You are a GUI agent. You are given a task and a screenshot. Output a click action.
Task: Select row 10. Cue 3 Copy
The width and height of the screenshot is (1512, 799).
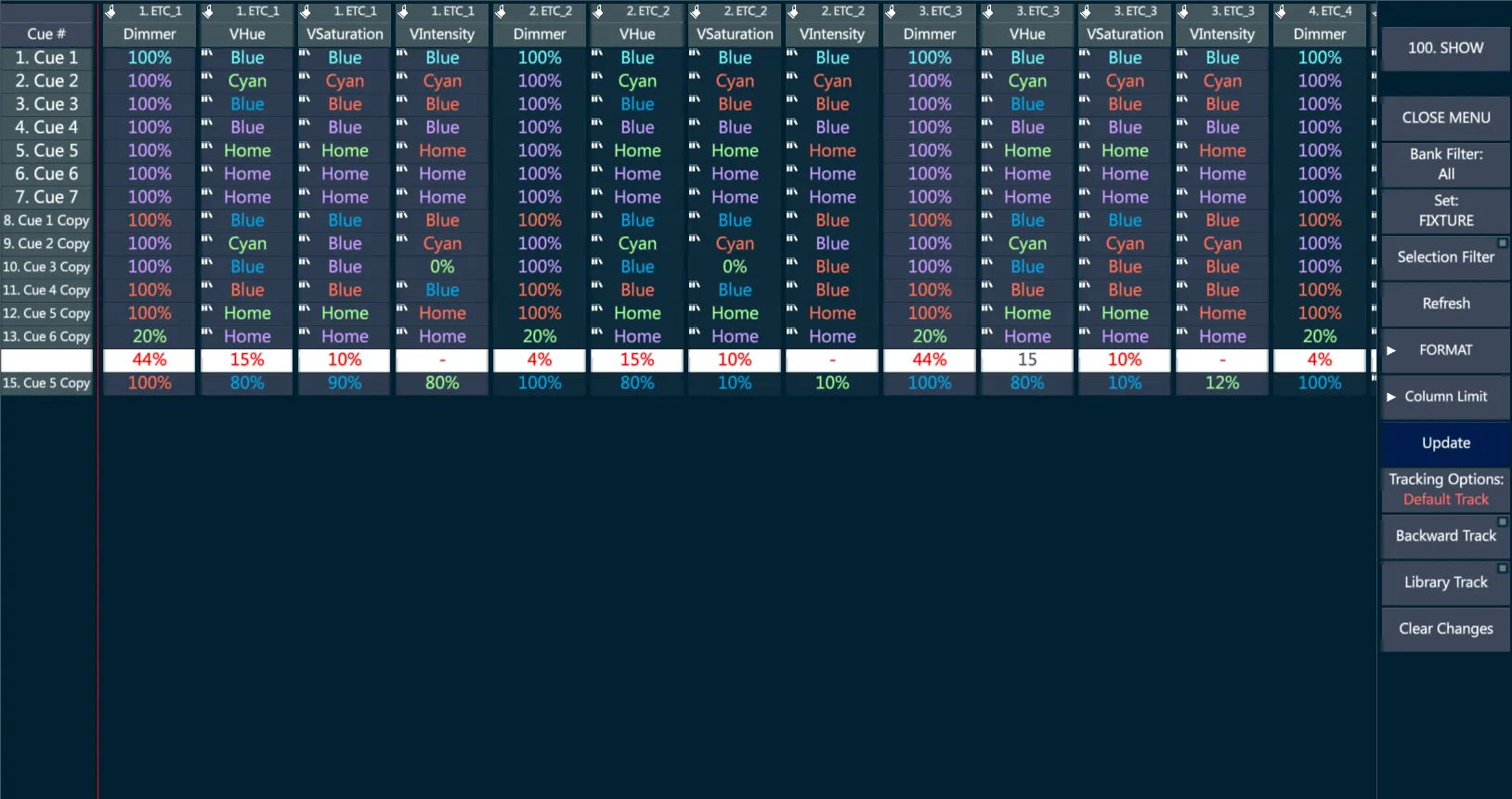tap(46, 267)
